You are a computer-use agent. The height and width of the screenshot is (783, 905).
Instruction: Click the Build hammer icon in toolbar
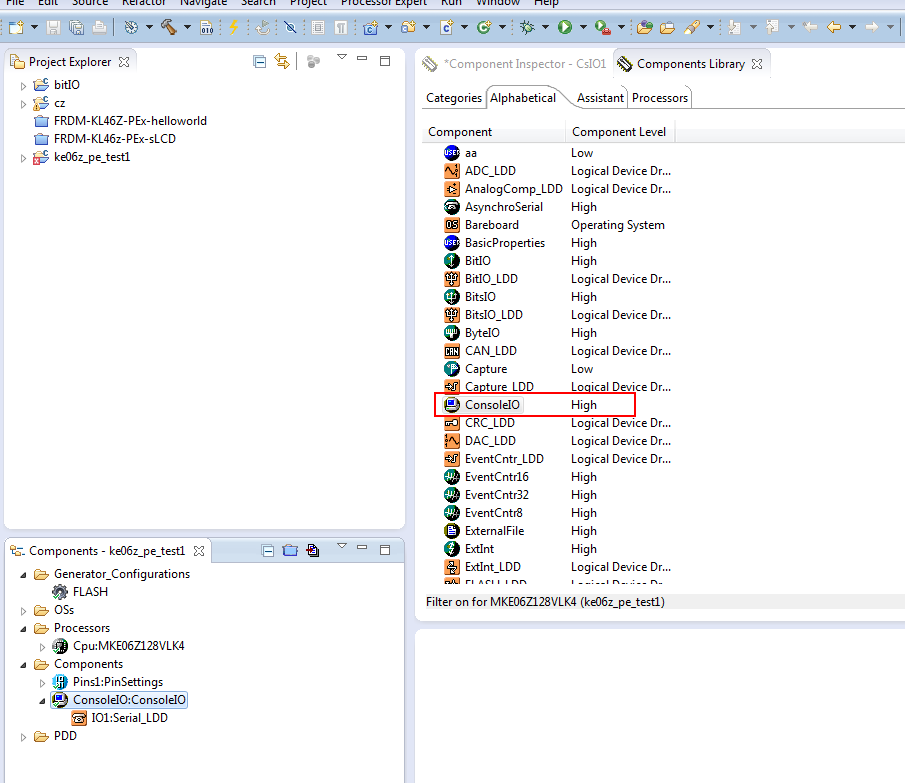pyautogui.click(x=169, y=27)
